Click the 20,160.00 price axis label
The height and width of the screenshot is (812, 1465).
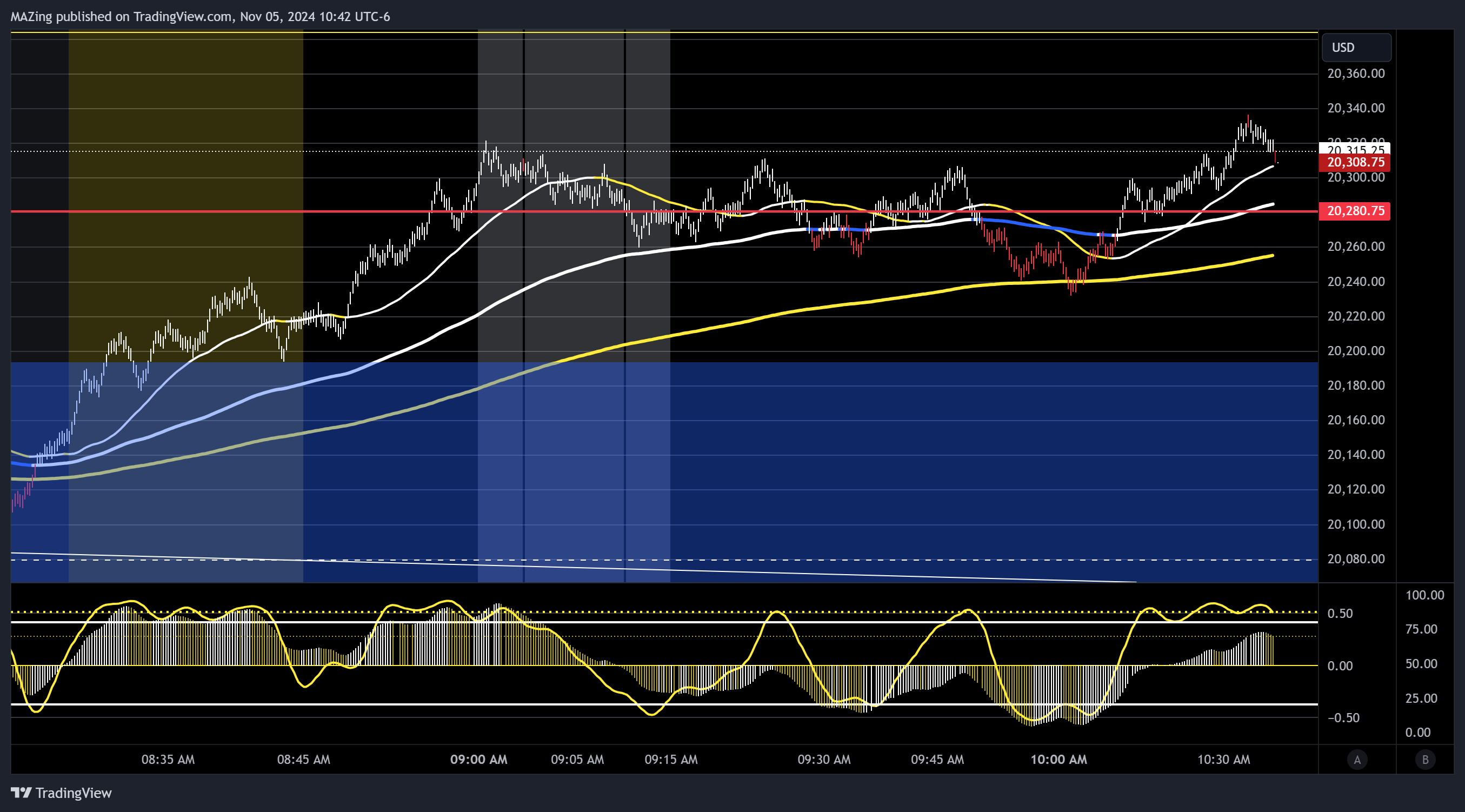[1356, 420]
